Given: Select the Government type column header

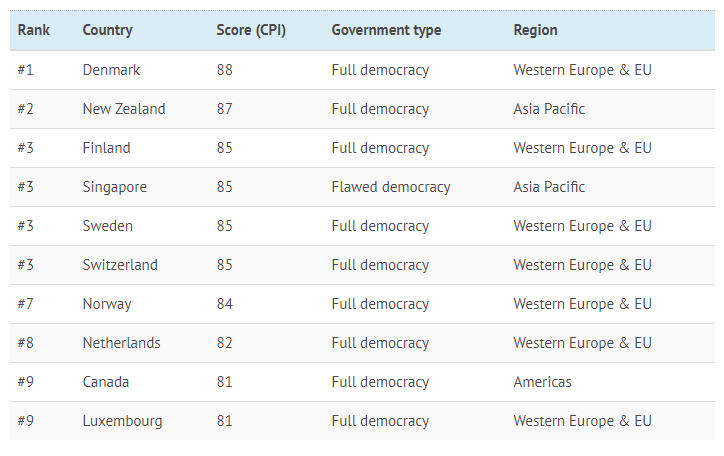Looking at the screenshot, I should point(386,30).
